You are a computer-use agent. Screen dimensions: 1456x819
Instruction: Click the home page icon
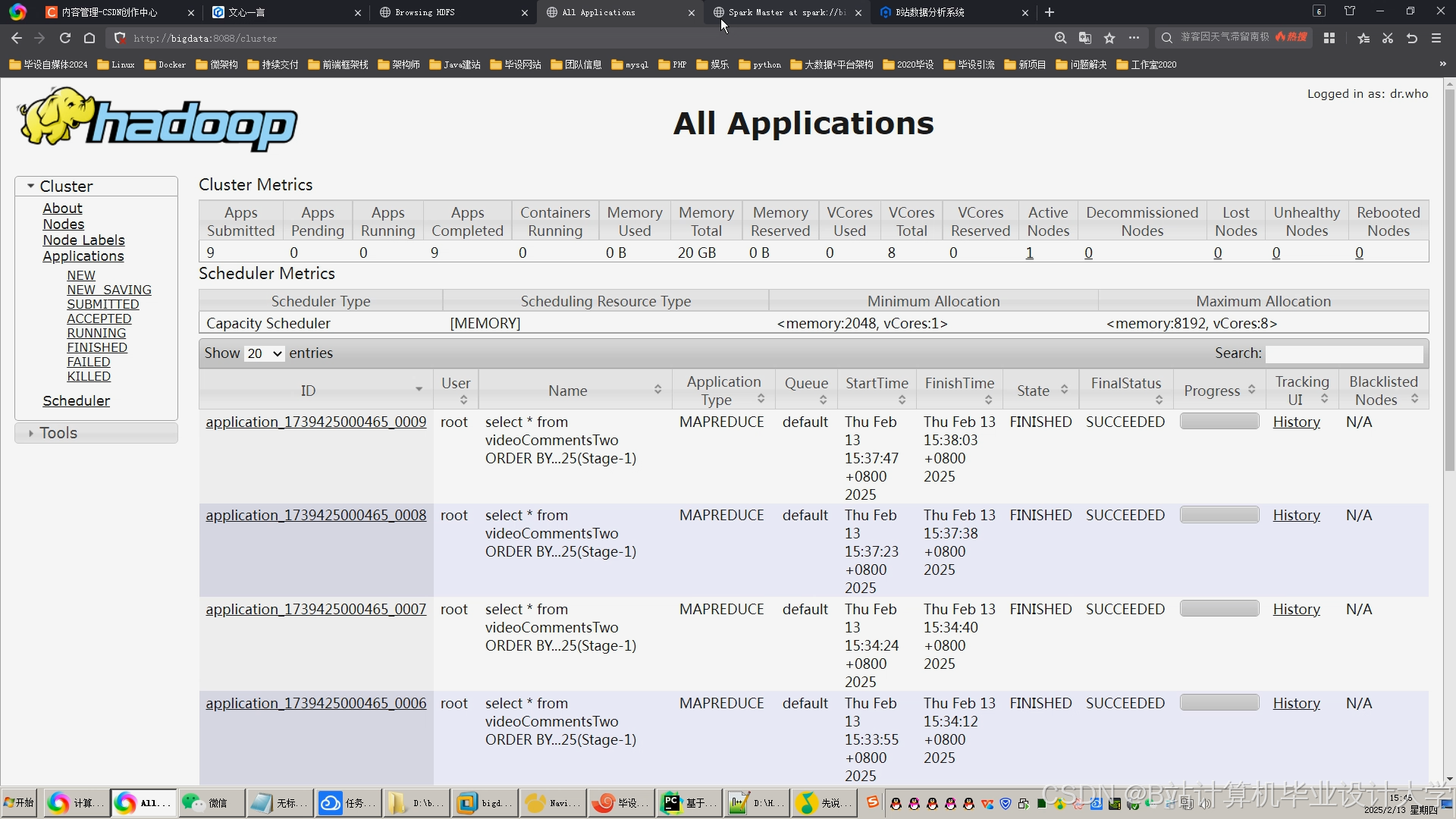pyautogui.click(x=89, y=38)
